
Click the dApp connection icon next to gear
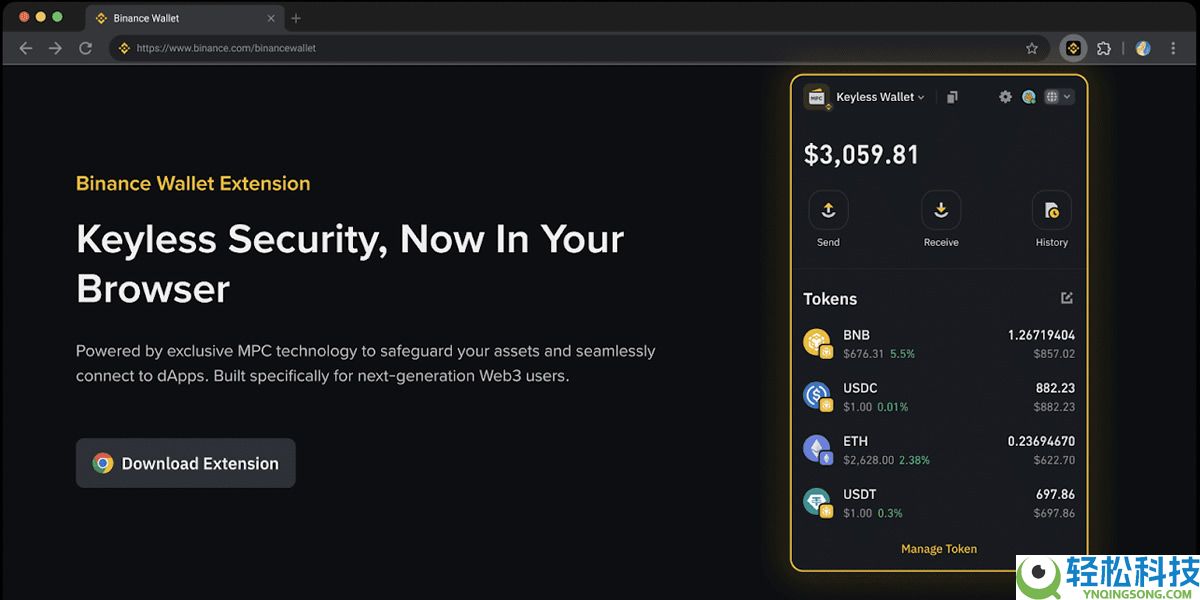1029,97
